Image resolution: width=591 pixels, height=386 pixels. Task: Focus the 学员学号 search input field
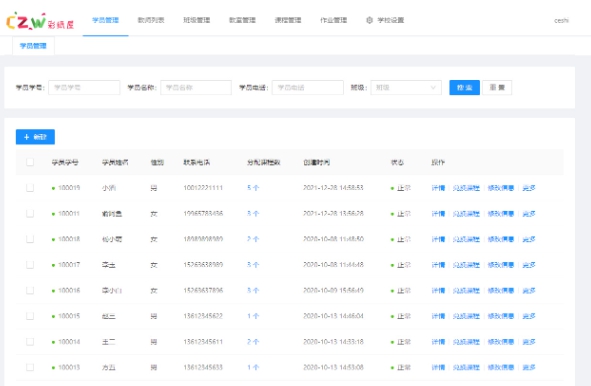[84, 87]
